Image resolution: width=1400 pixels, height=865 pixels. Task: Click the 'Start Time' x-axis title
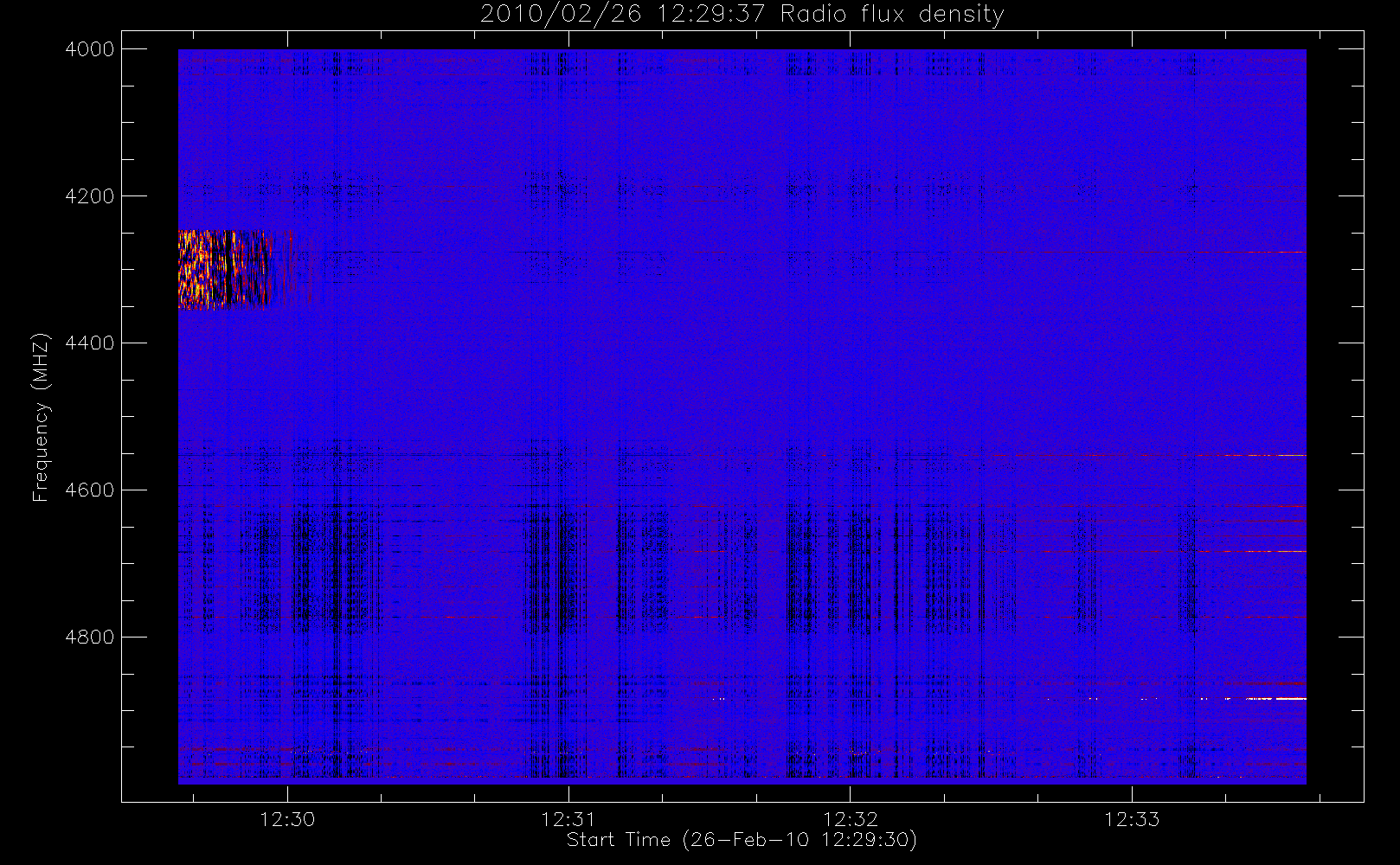(742, 840)
